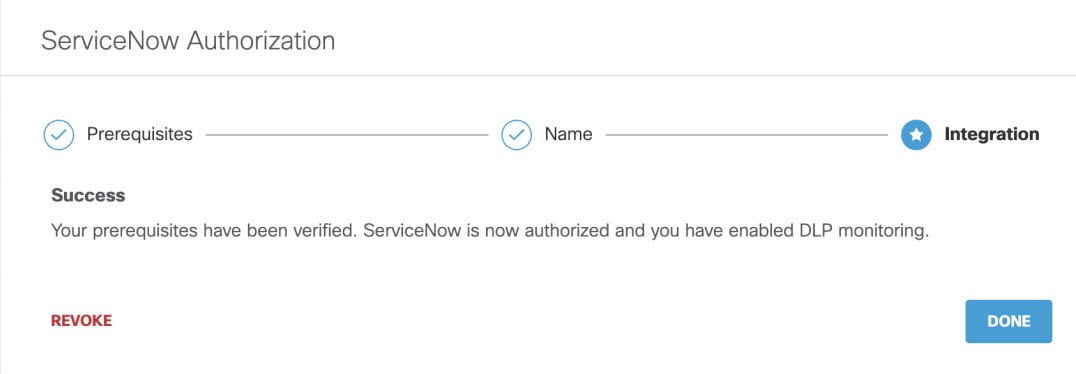Screen dimensions: 1076x374
Task: Click the divider line below the header
Action: coord(538,75)
